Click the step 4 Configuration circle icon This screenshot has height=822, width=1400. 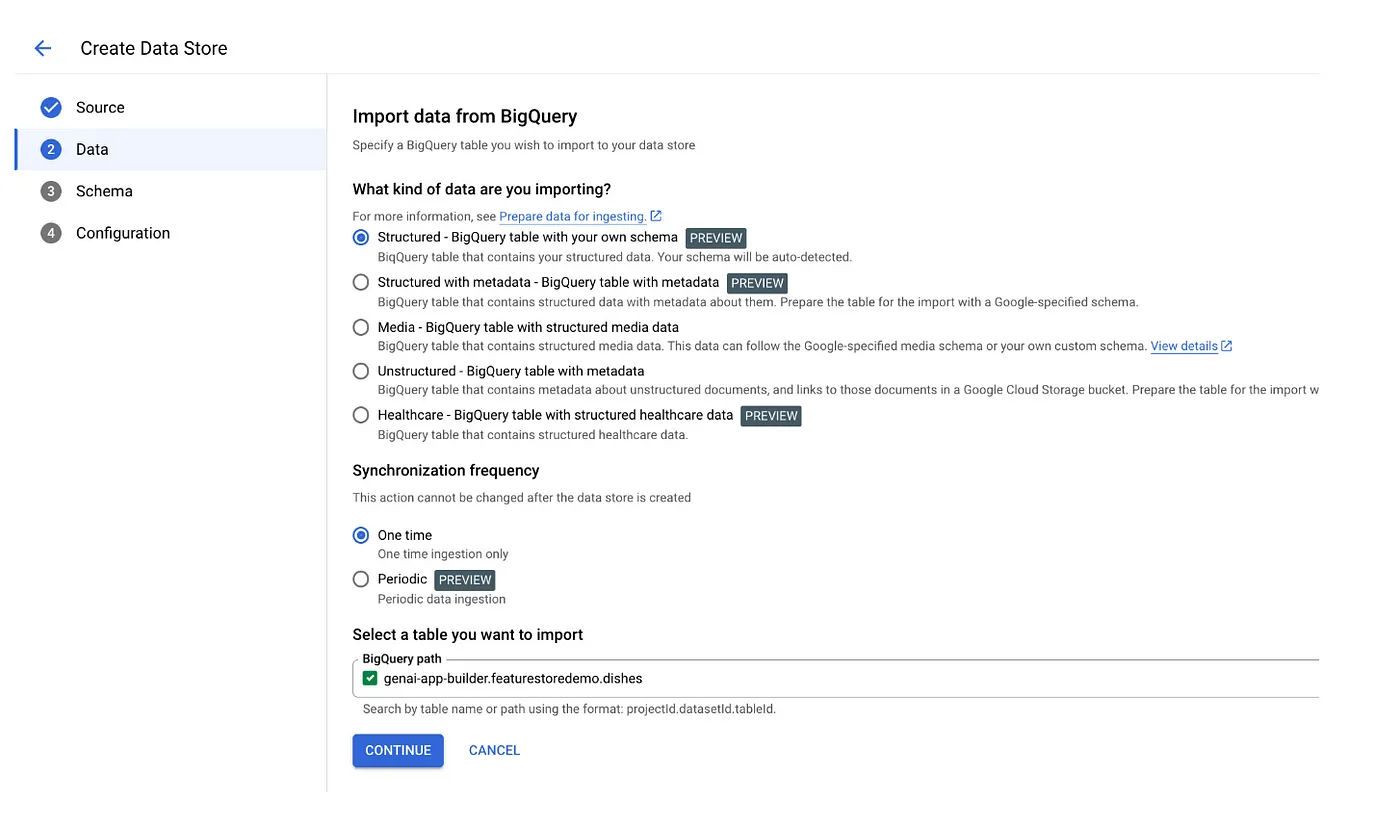pyautogui.click(x=51, y=234)
